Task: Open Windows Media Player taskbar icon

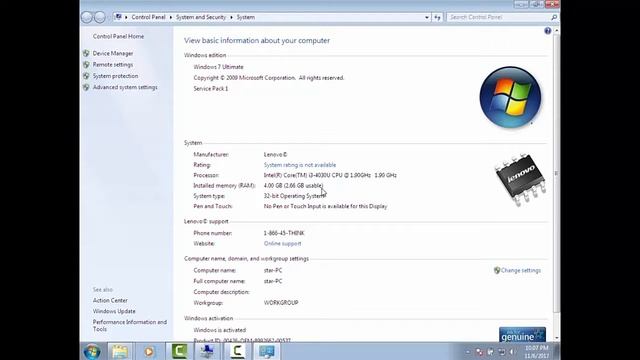Action: tap(149, 351)
